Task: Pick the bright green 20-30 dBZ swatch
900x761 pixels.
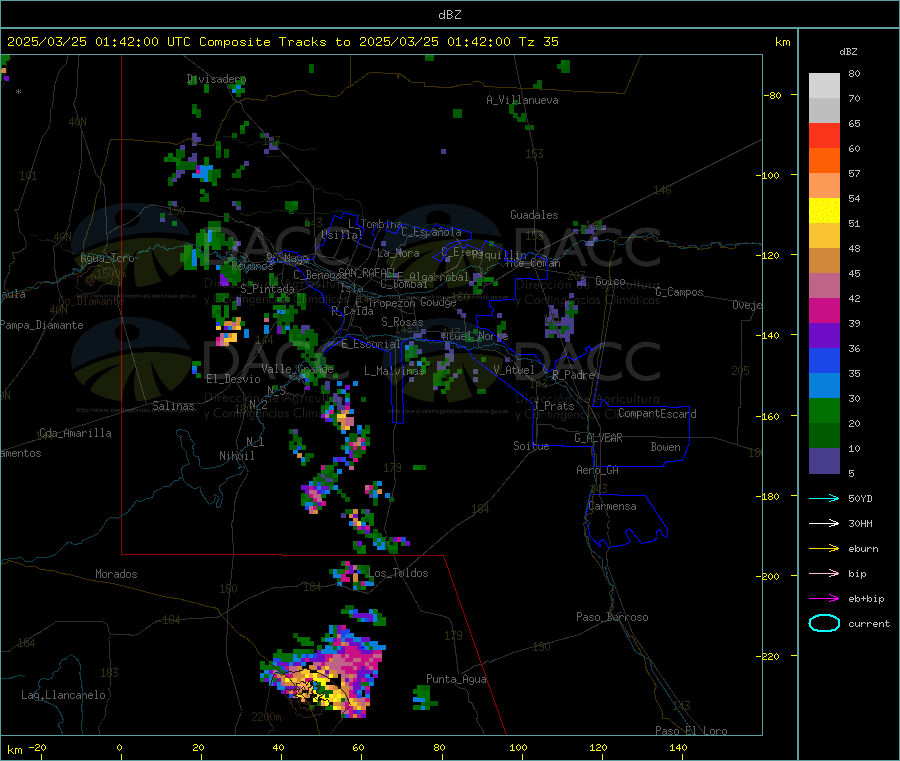Action: 824,411
